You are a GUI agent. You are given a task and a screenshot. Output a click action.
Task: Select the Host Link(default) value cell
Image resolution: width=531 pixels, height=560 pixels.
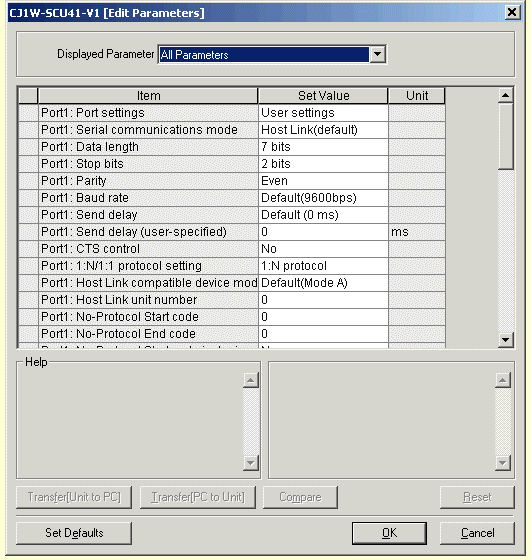tap(323, 130)
